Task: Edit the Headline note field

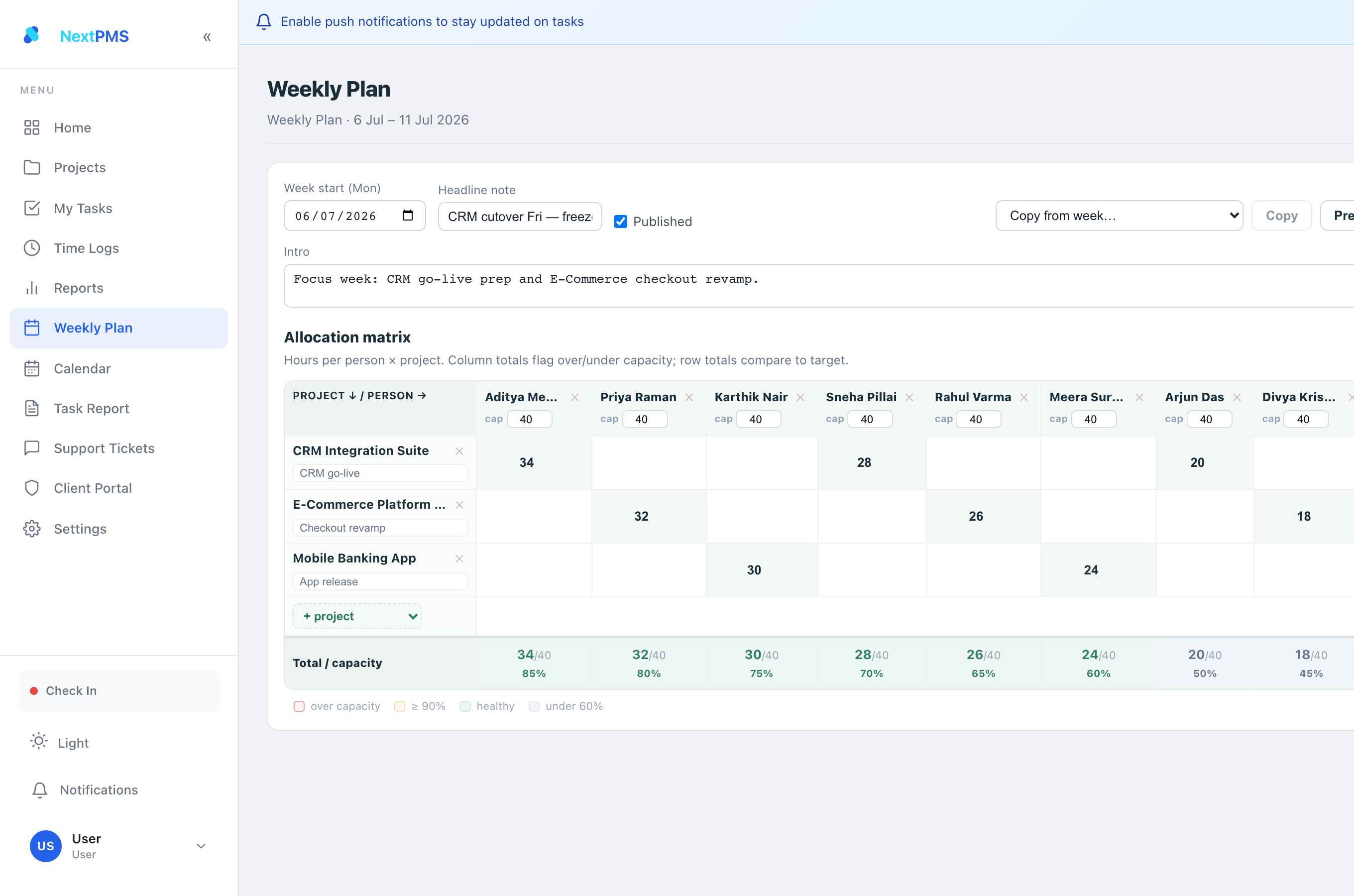Action: (520, 217)
